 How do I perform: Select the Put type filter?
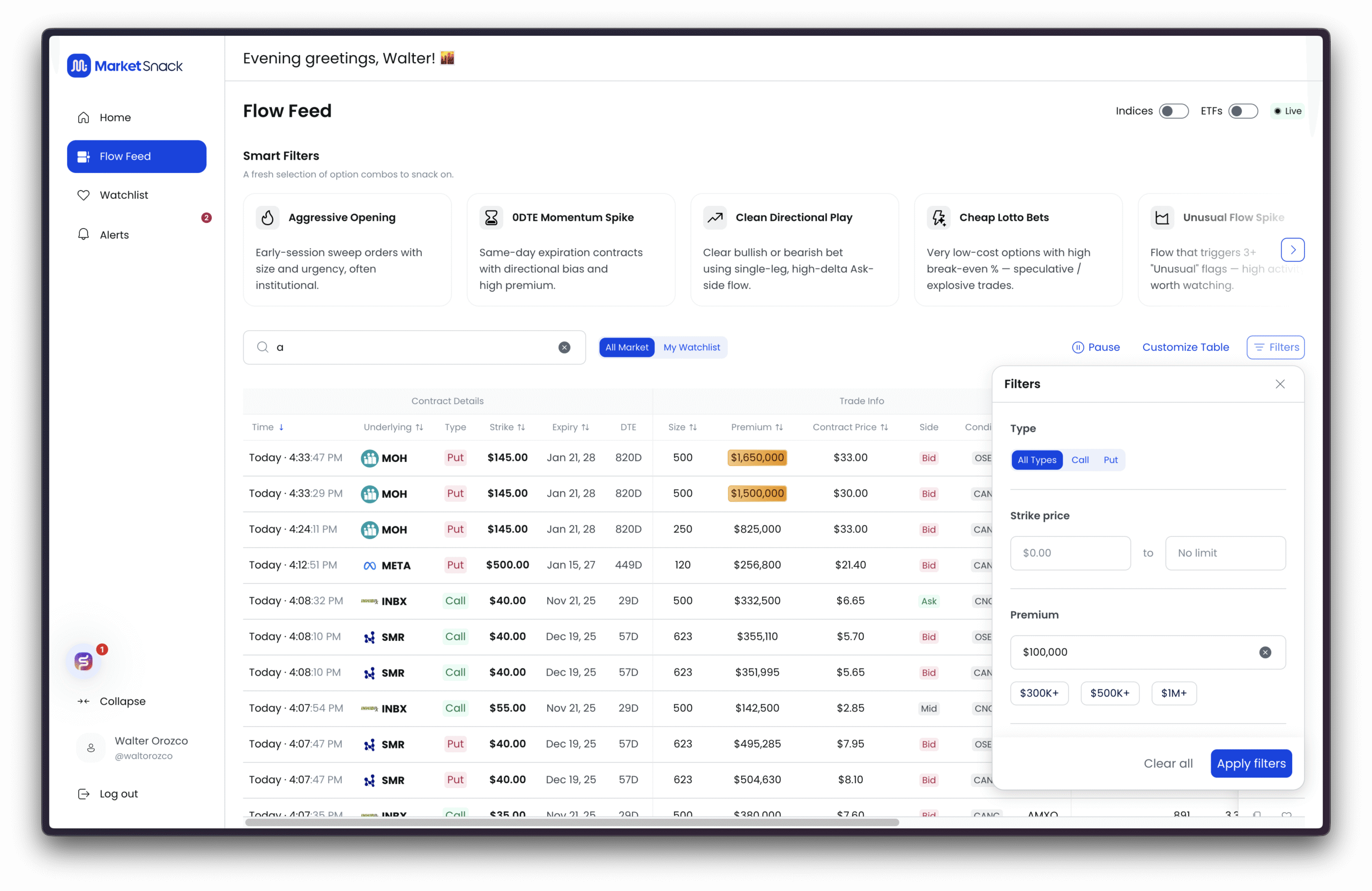tap(1110, 460)
